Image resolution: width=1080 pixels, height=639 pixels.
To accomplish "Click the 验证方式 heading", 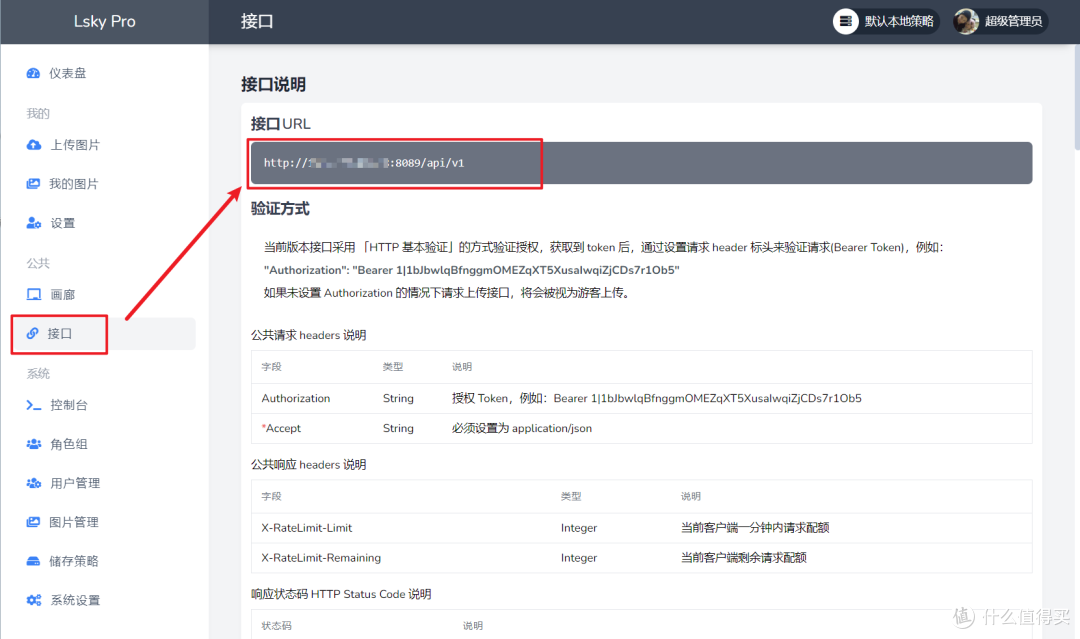I will point(280,209).
